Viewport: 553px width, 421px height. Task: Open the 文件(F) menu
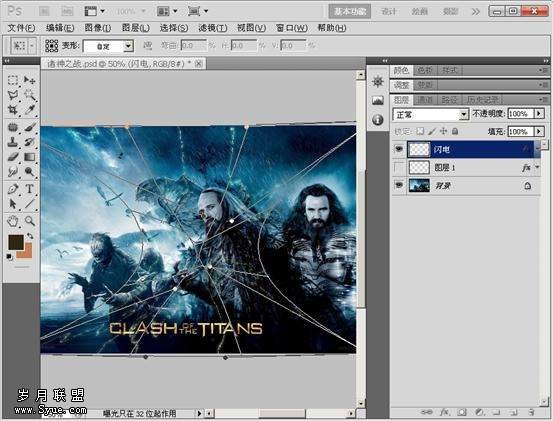21,28
